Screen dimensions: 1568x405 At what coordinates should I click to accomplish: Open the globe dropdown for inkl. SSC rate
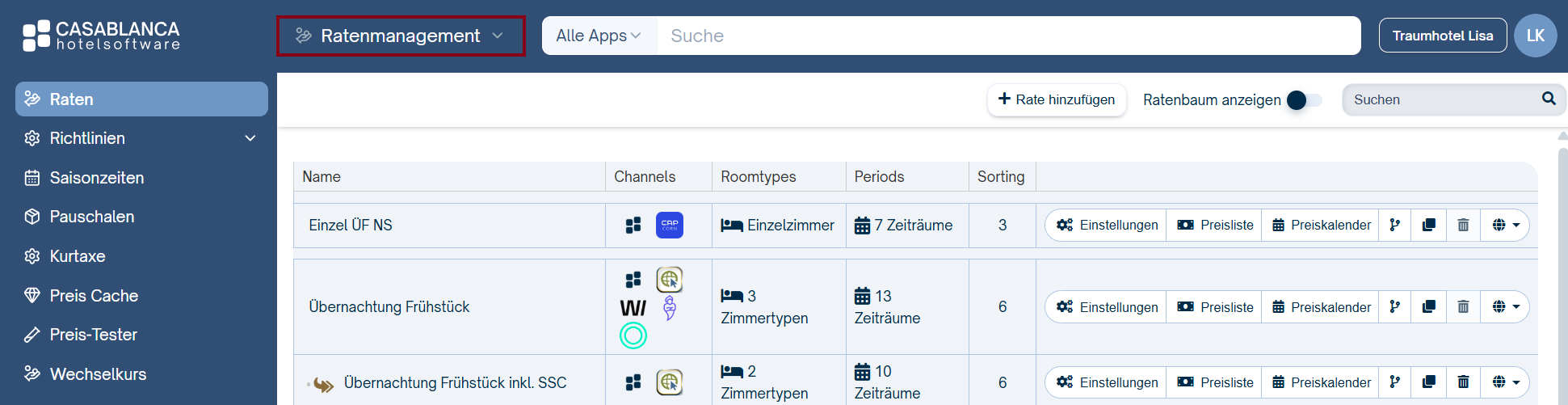(x=1505, y=382)
